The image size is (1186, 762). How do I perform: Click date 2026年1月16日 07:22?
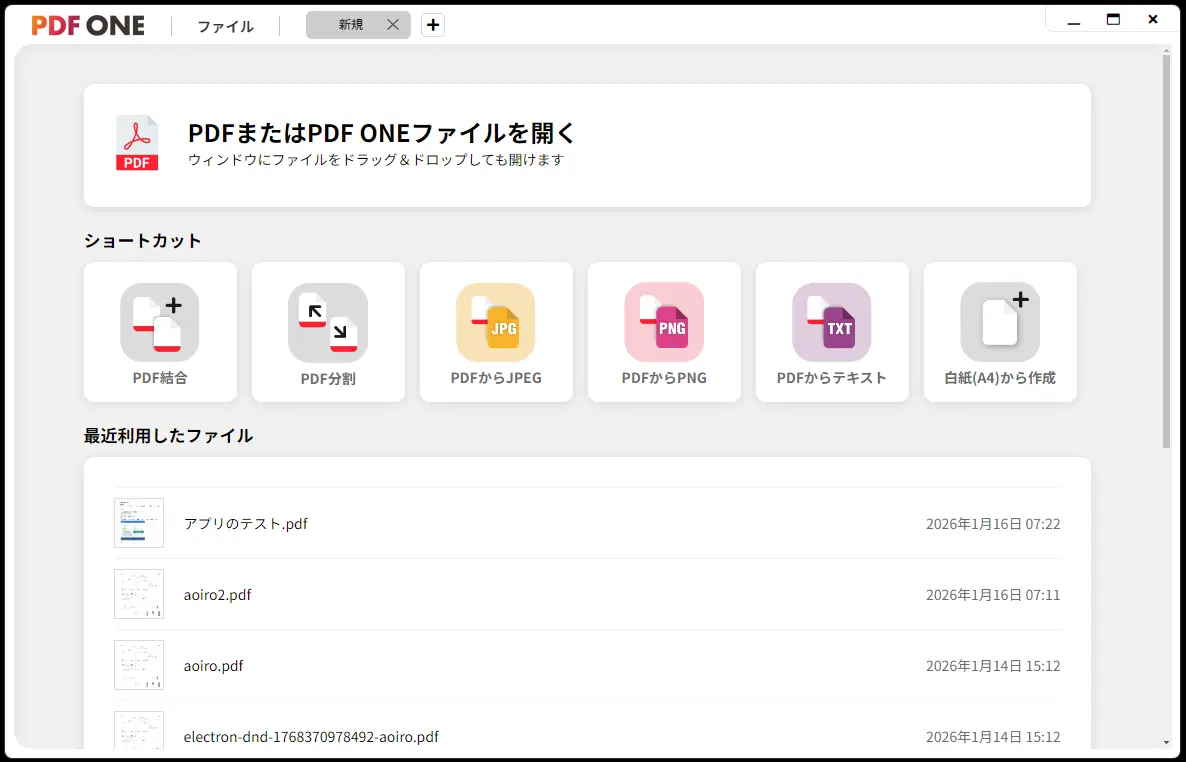[x=993, y=524]
